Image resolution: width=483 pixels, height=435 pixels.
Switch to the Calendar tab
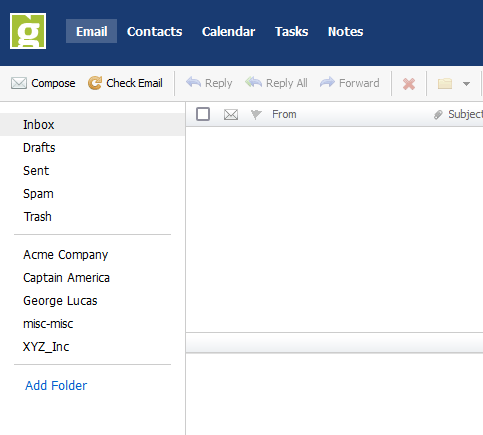point(228,31)
